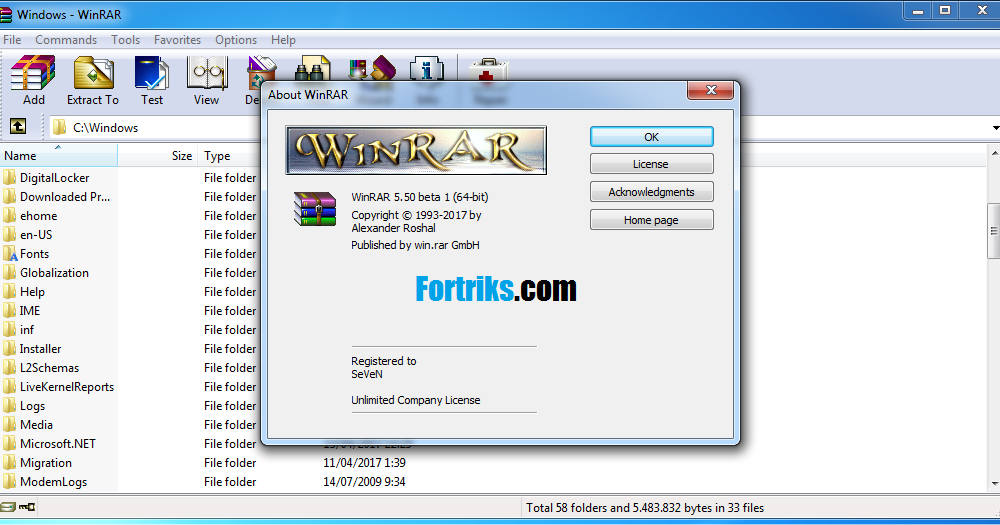Click 'Unlimited Company License' text

pyautogui.click(x=416, y=400)
